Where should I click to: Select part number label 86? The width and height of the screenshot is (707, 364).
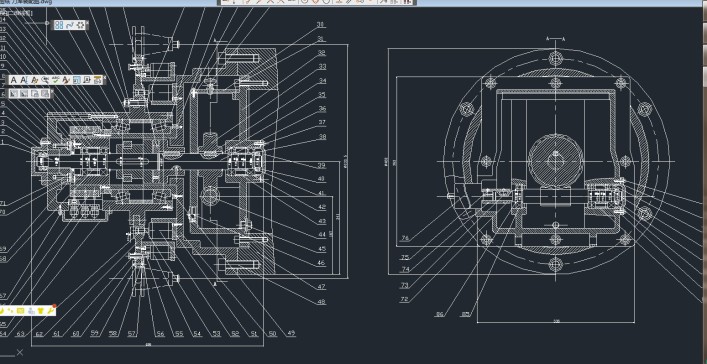coord(440,314)
